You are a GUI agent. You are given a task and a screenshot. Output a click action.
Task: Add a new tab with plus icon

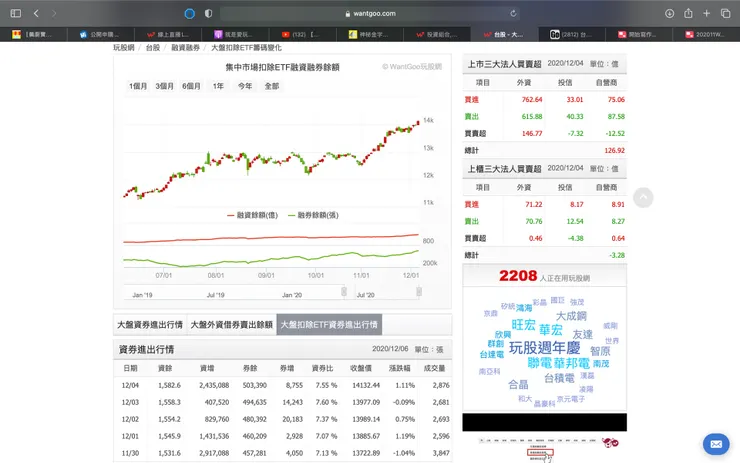pyautogui.click(x=706, y=14)
